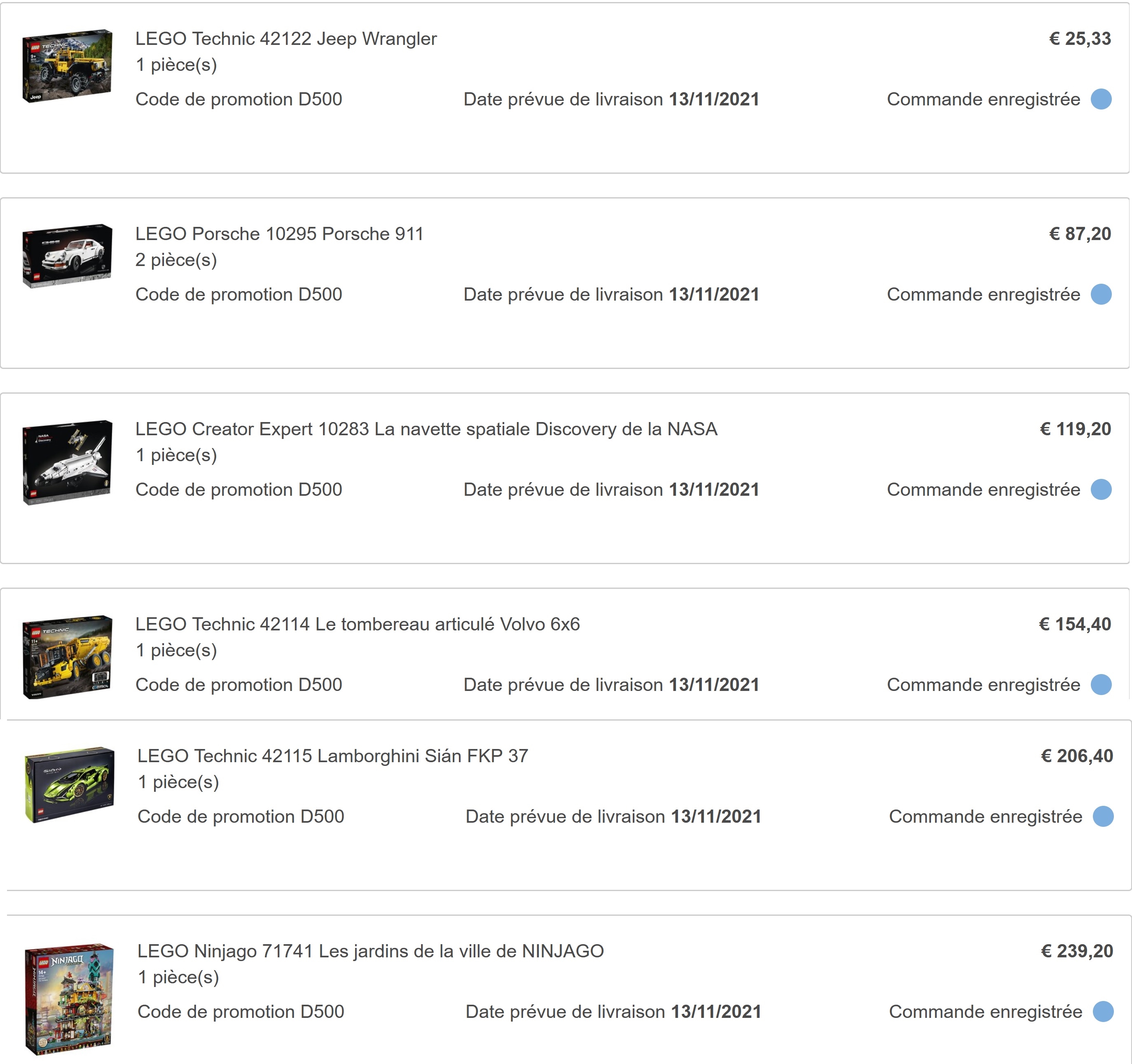Click the Discovery shuttle order status dot

[1101, 490]
